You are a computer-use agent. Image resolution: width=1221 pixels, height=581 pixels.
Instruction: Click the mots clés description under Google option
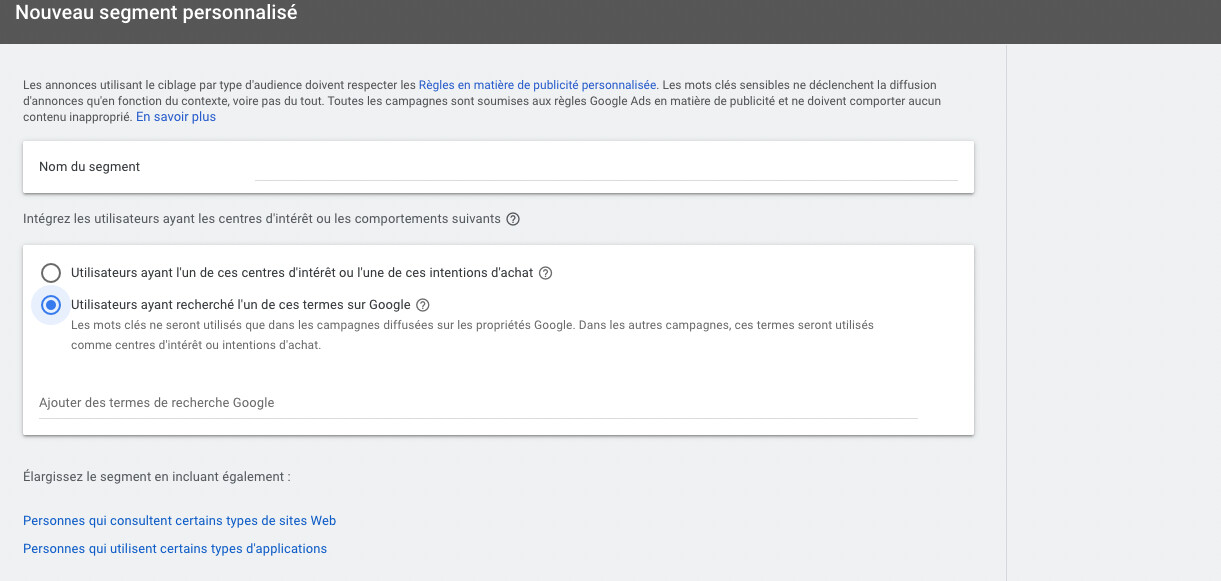coord(472,336)
